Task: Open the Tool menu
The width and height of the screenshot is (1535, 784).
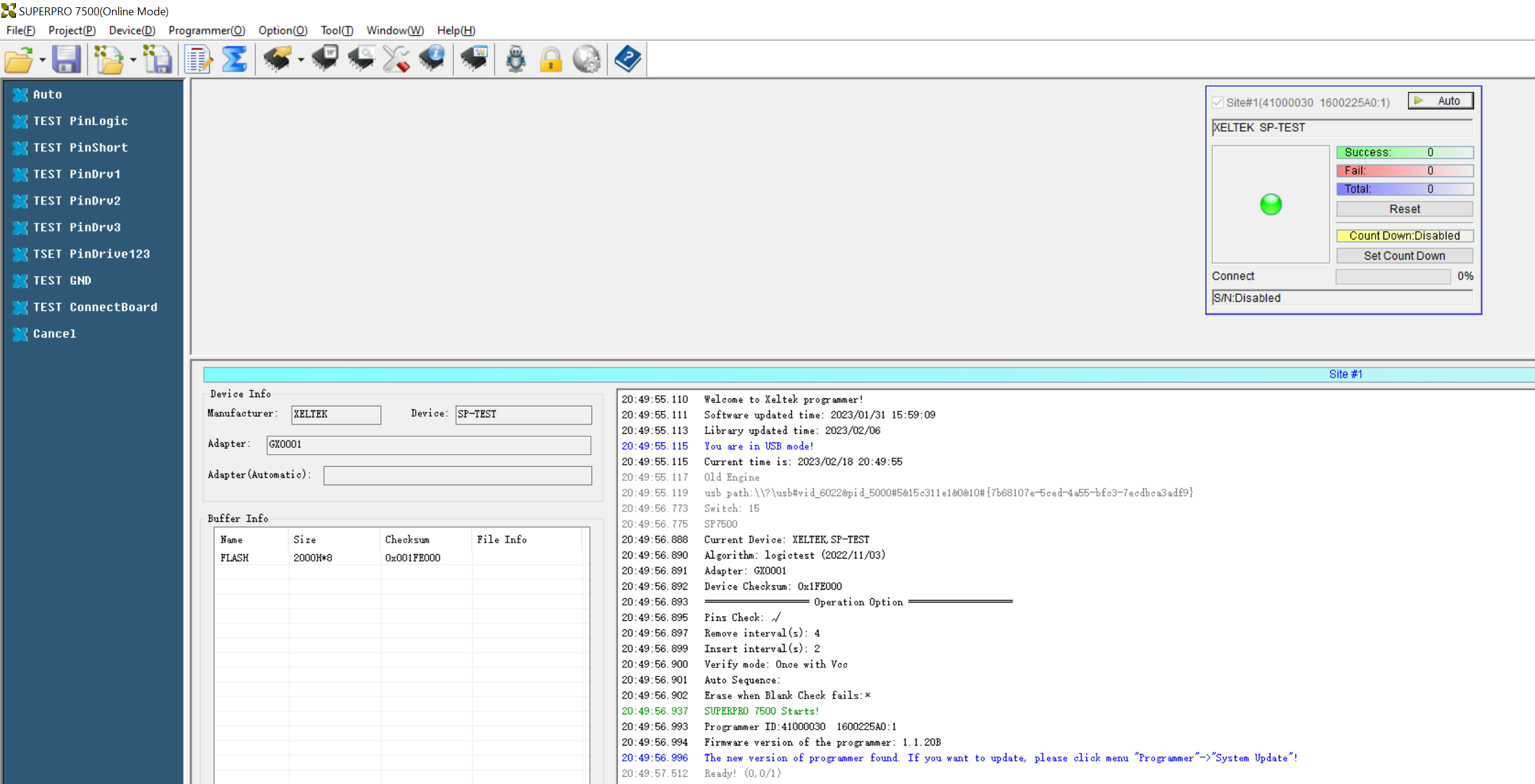Action: [337, 30]
